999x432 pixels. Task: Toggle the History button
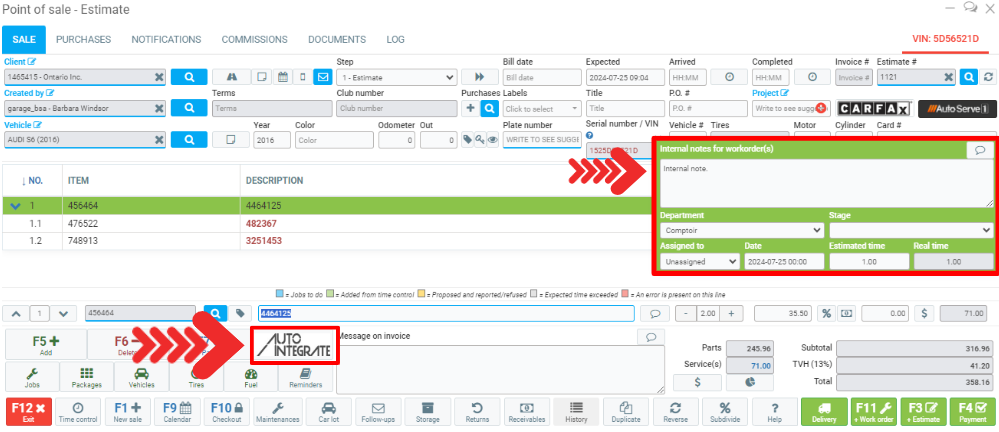[x=577, y=413]
